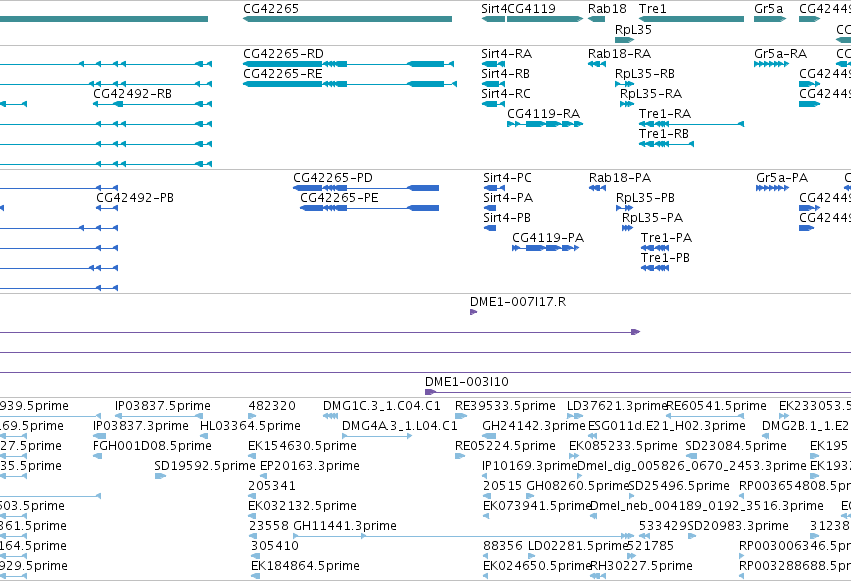Select the DMG4A.3_1.L04.C1 feature label
Viewport: 851px width, 581px height.
pyautogui.click(x=400, y=426)
